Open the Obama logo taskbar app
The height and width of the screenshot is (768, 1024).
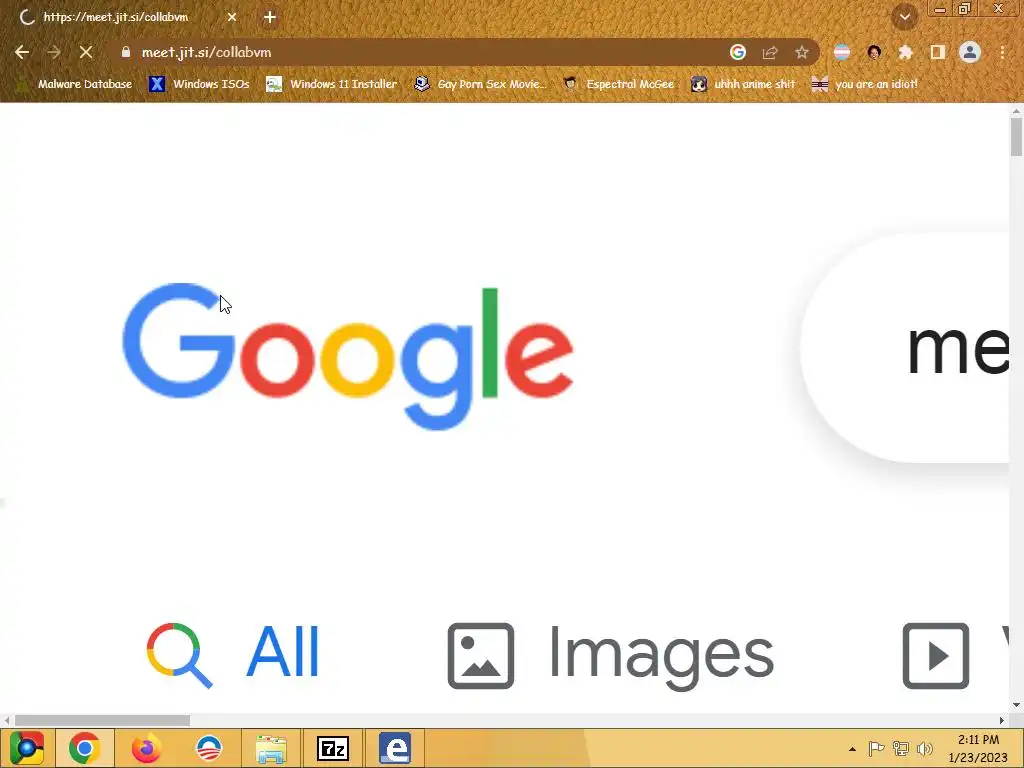click(209, 748)
